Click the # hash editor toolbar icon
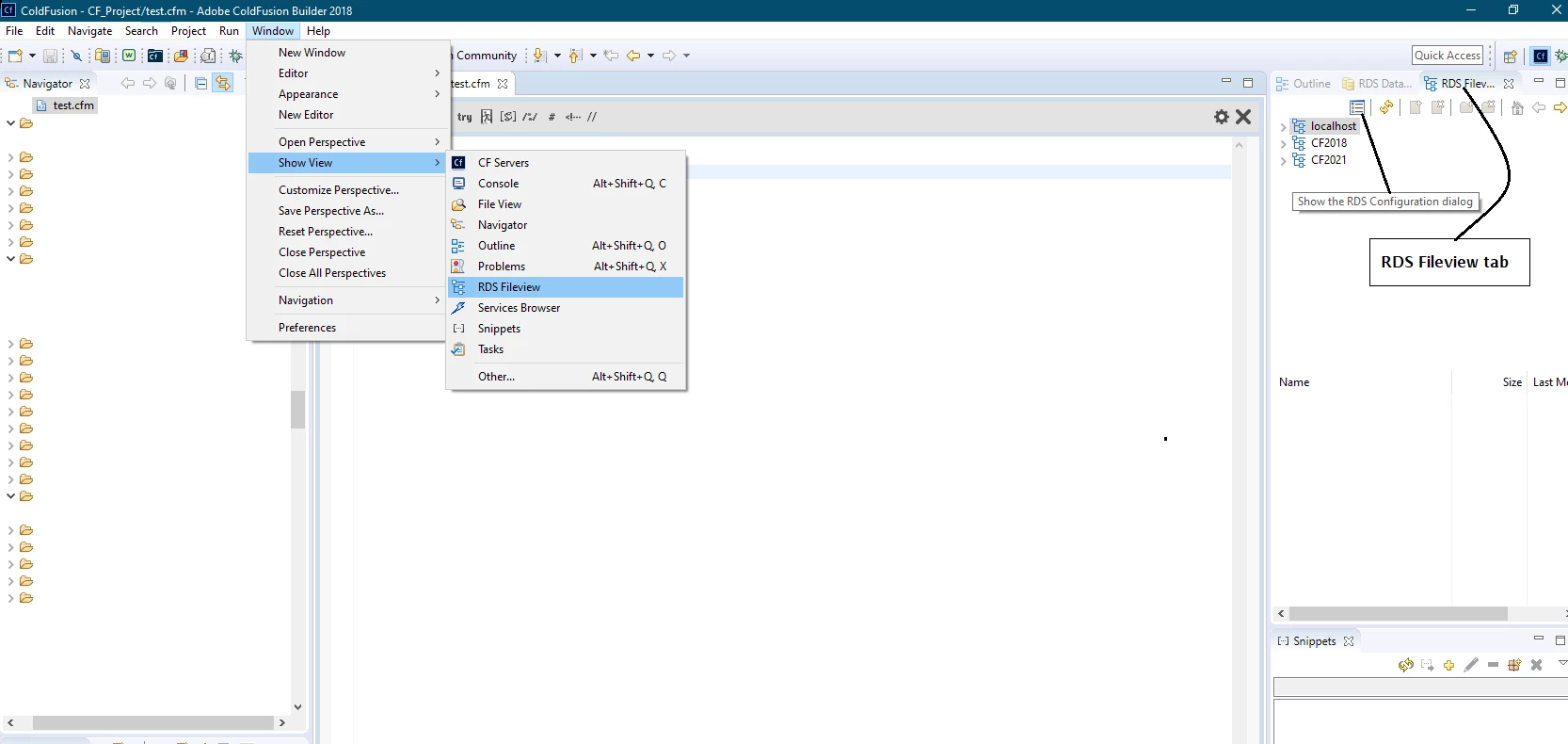 point(552,118)
